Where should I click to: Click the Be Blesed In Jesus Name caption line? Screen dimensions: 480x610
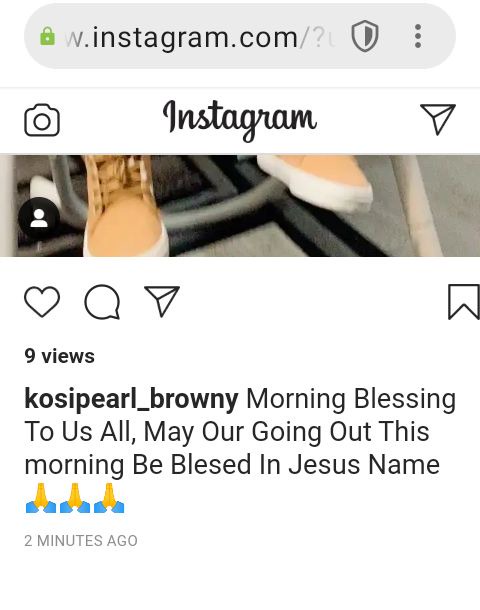pyautogui.click(x=286, y=465)
